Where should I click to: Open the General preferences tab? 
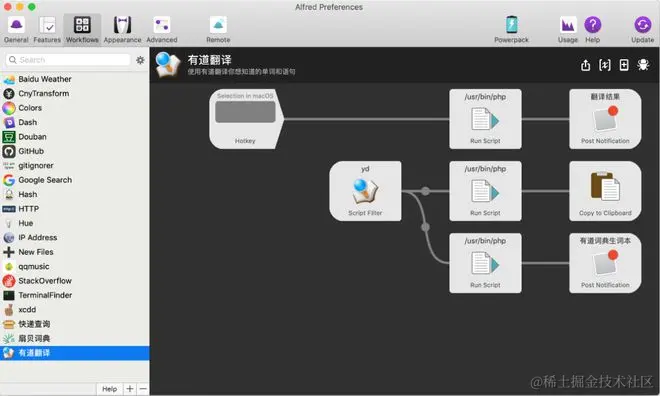coord(16,29)
